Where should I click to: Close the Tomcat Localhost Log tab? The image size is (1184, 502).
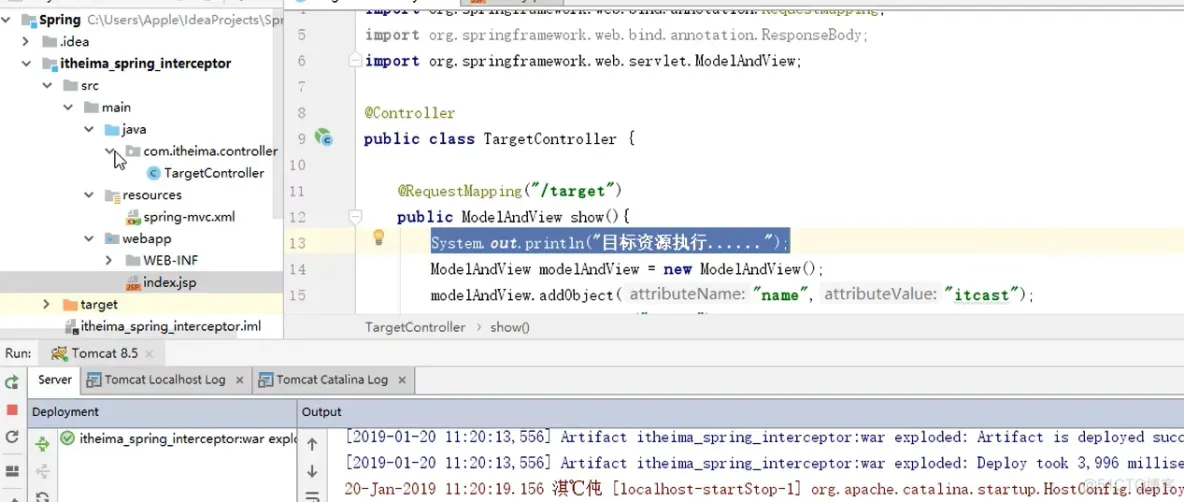(x=240, y=380)
